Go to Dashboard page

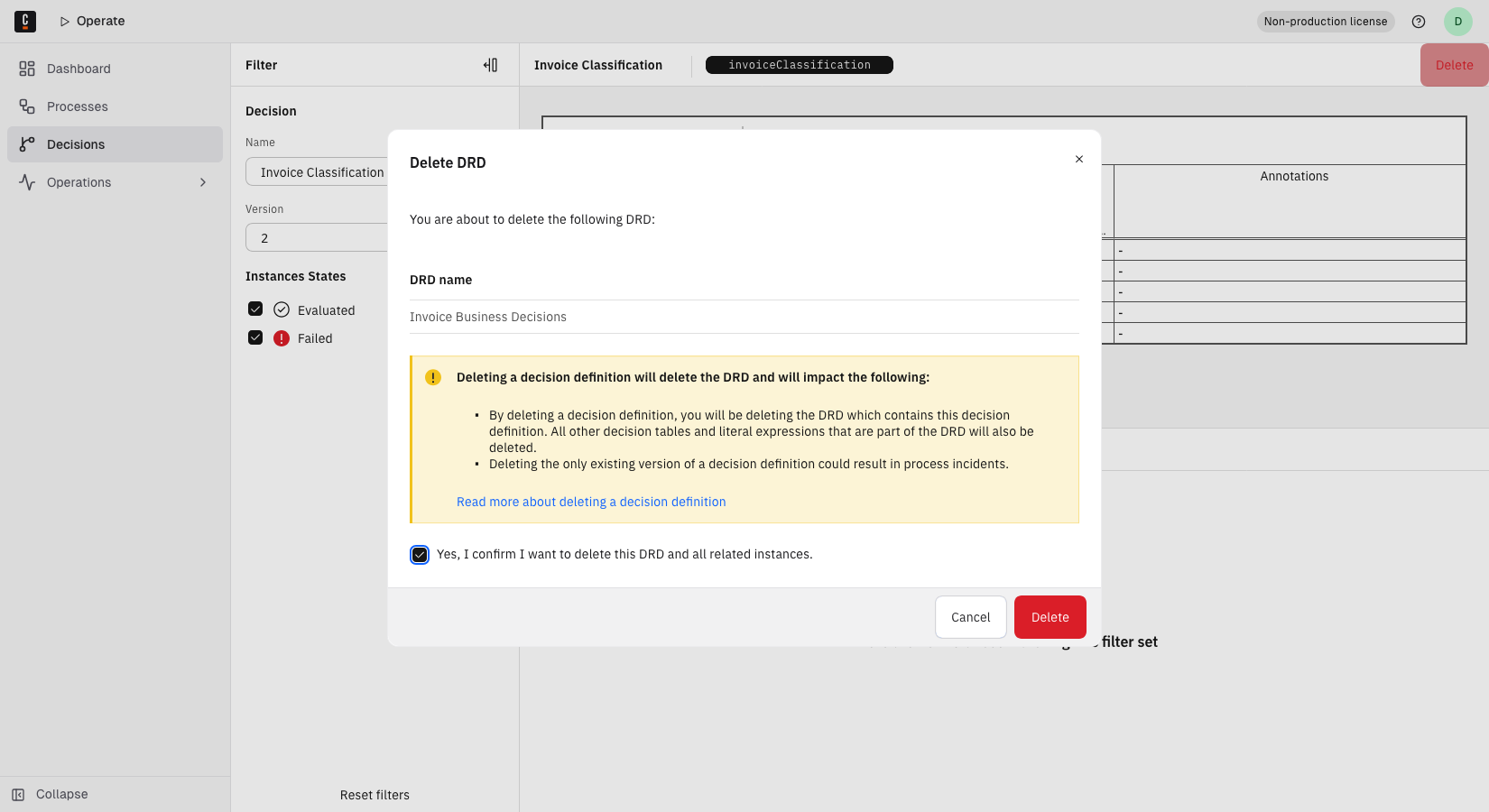(116, 69)
